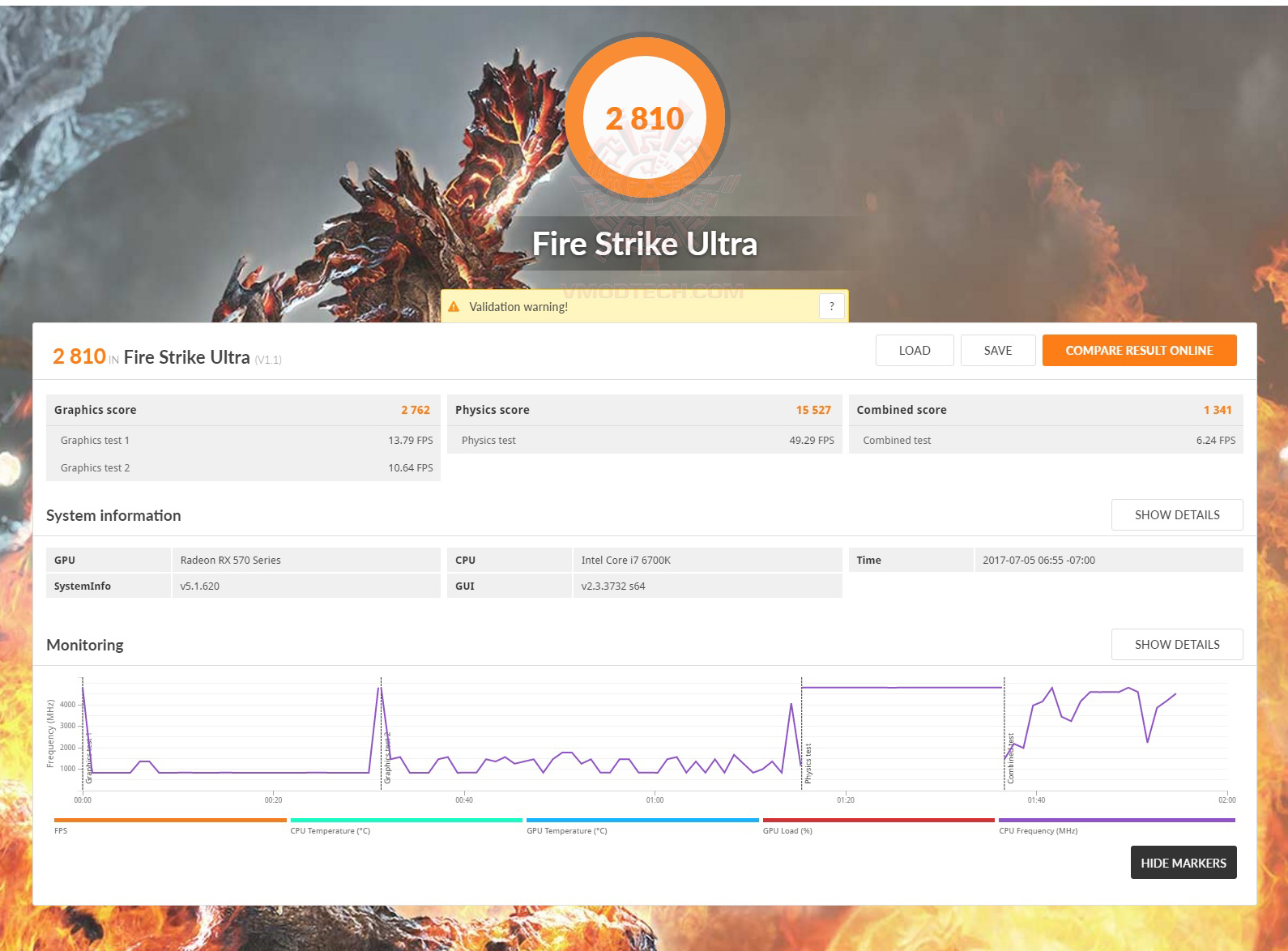This screenshot has width=1288, height=951.
Task: Toggle the FPS orange legend bar
Action: (170, 821)
